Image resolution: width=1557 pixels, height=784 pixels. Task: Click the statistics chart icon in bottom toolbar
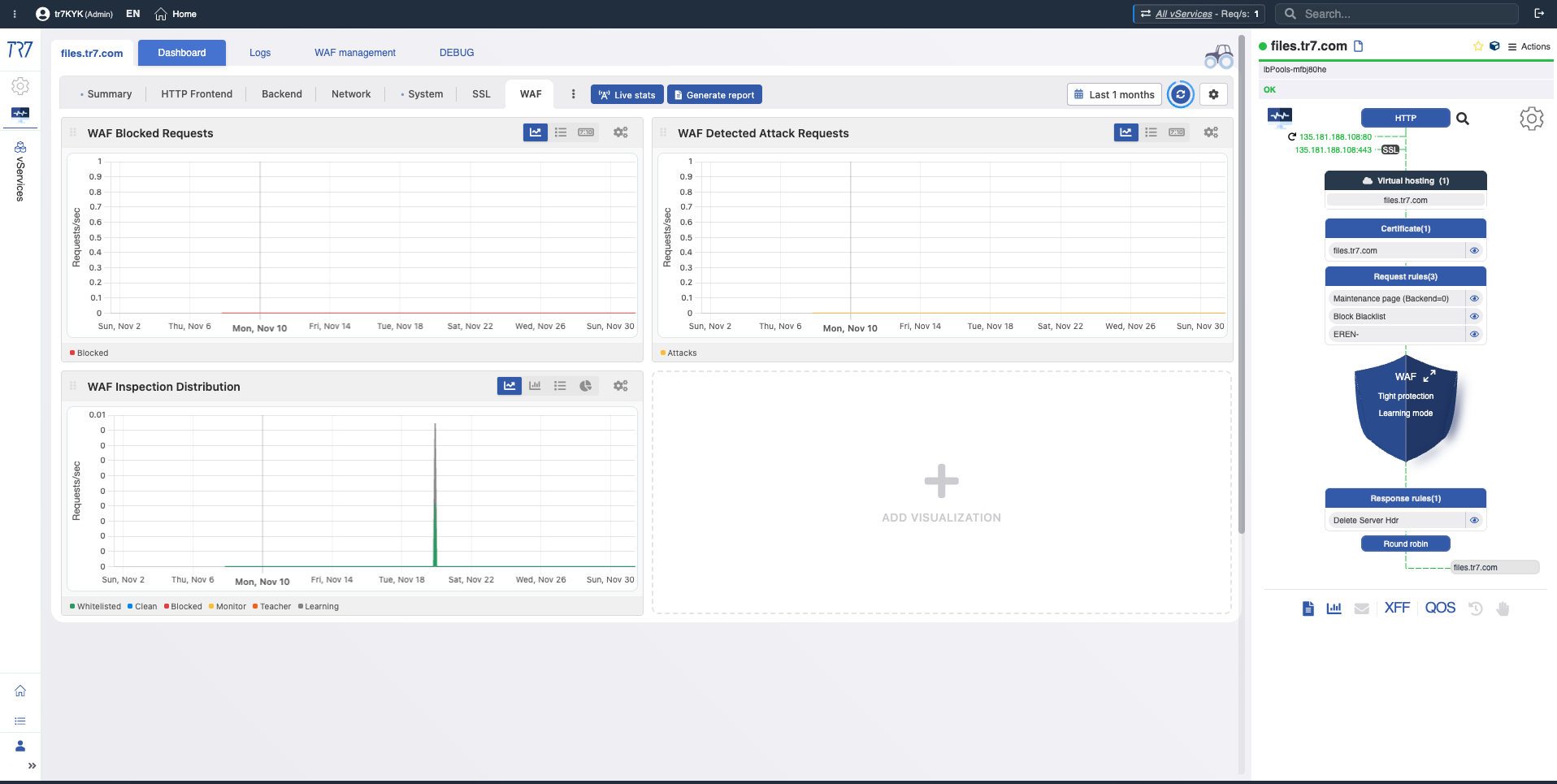1334,608
